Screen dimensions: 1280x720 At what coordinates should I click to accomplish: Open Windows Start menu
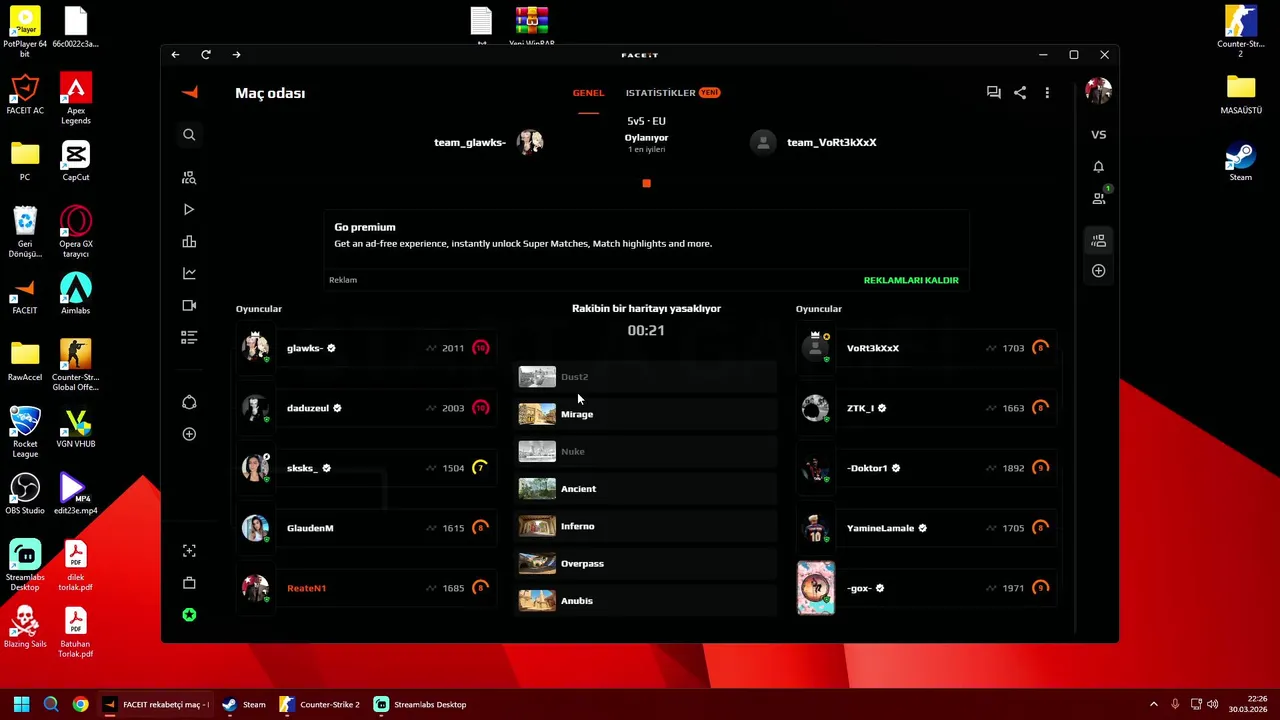[21, 704]
